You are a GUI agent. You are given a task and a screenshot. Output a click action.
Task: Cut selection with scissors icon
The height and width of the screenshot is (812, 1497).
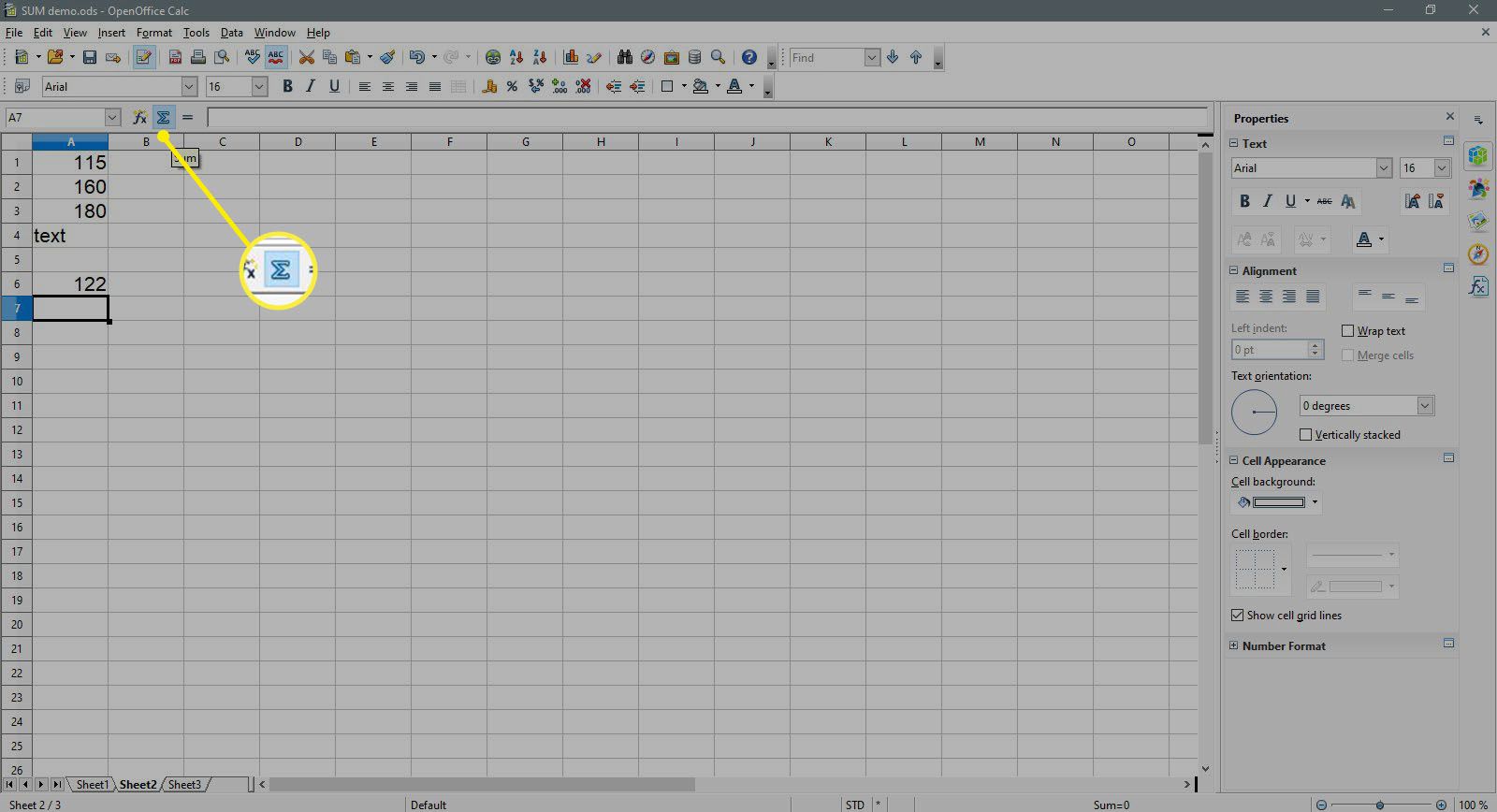click(306, 57)
